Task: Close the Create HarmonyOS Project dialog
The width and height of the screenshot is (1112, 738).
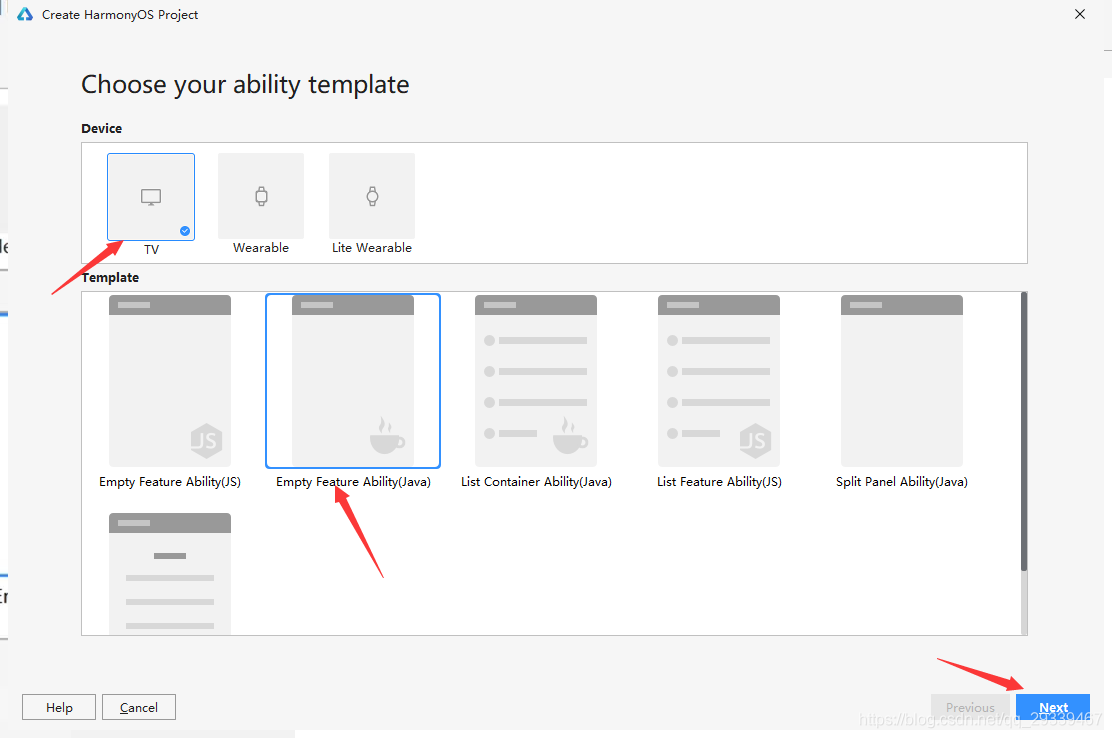Action: (1080, 14)
